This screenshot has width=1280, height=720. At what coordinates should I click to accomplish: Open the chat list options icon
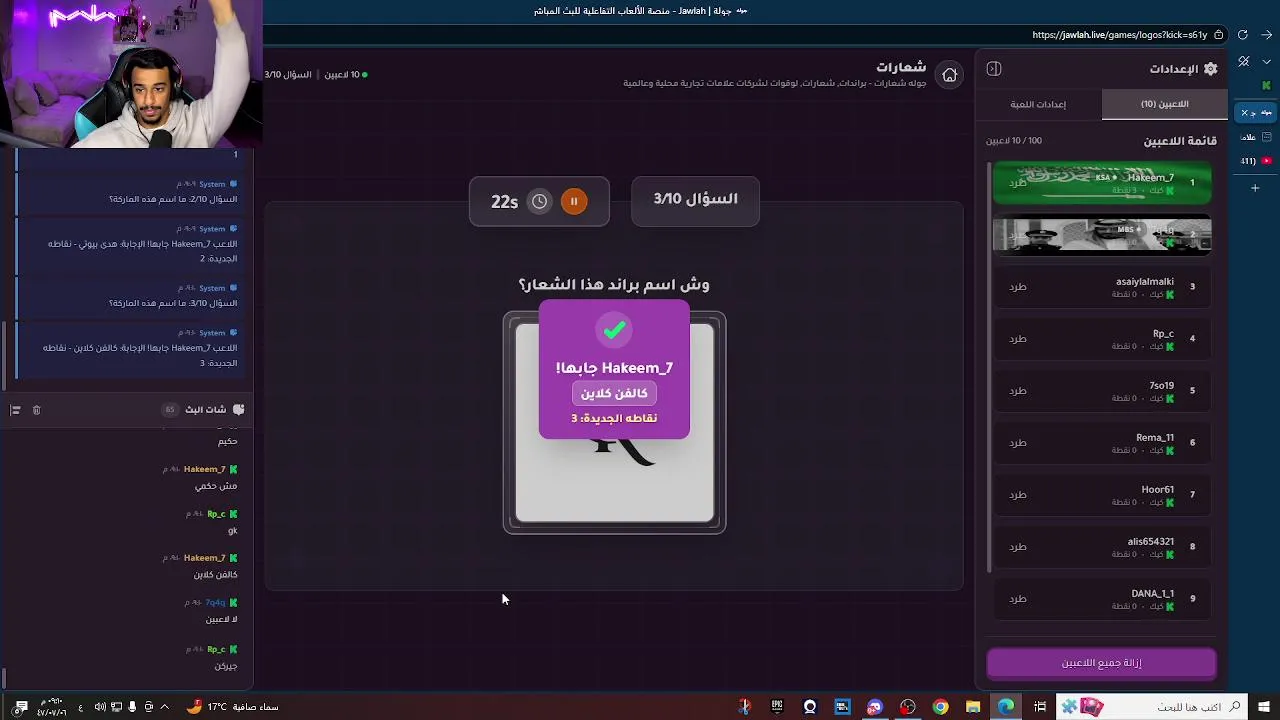pos(15,410)
